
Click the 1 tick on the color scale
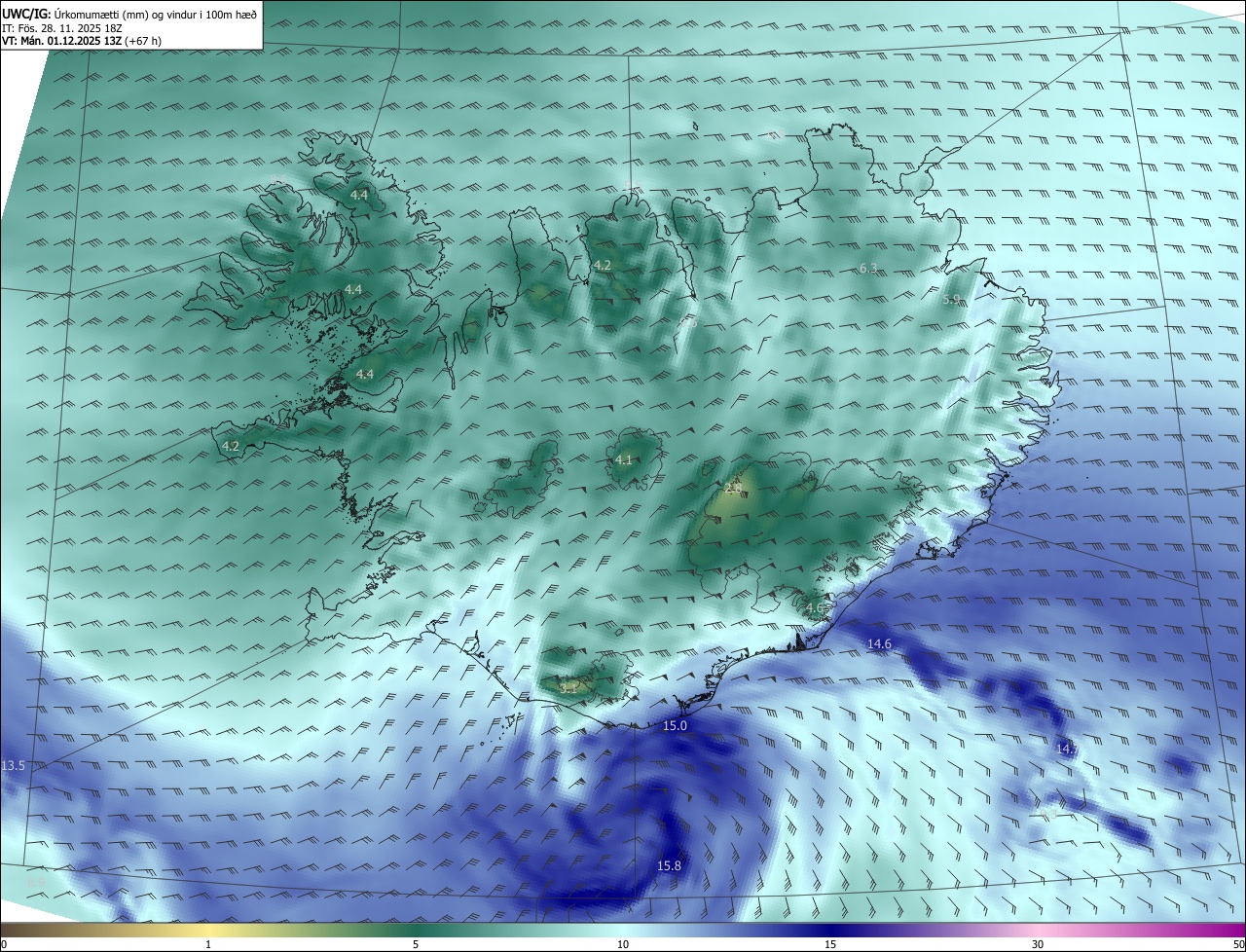[208, 944]
